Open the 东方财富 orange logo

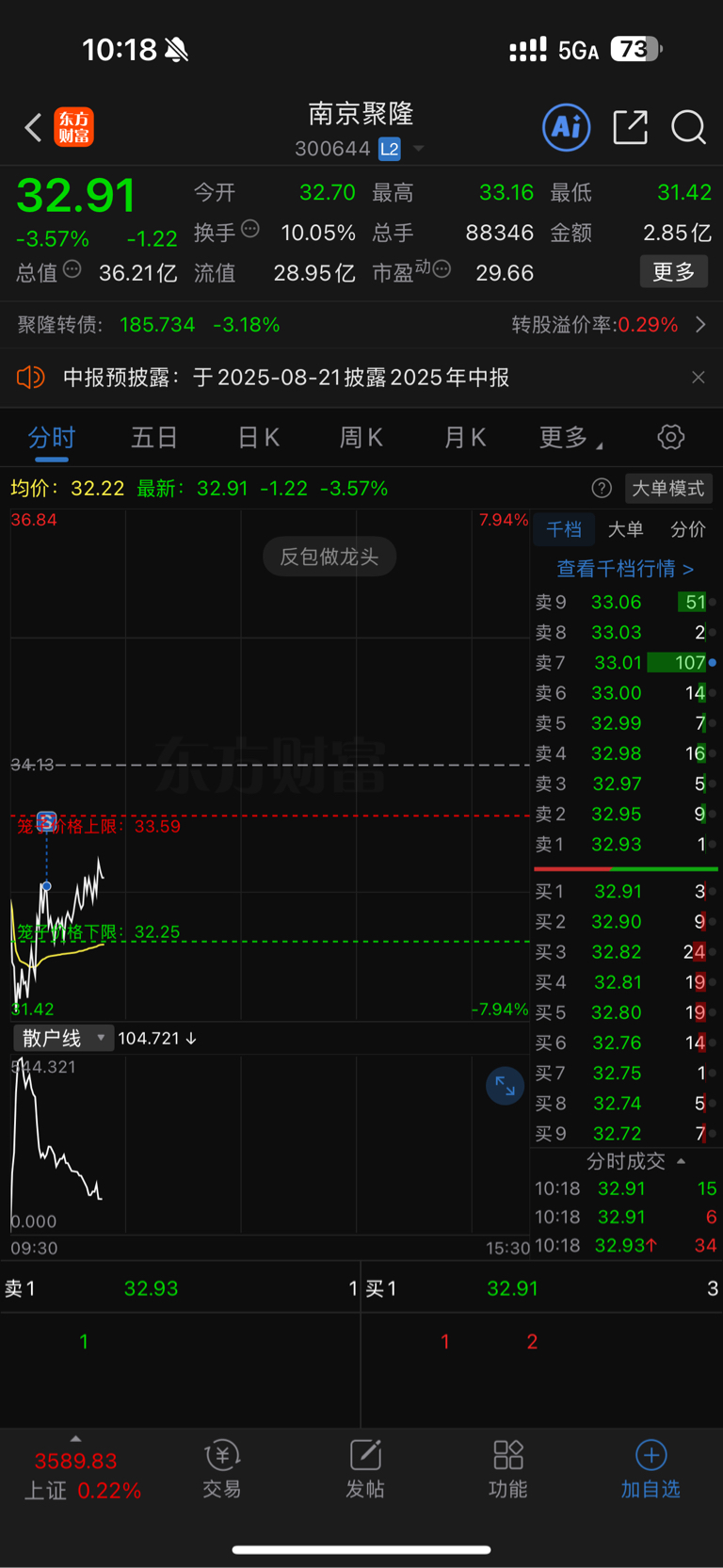point(73,127)
